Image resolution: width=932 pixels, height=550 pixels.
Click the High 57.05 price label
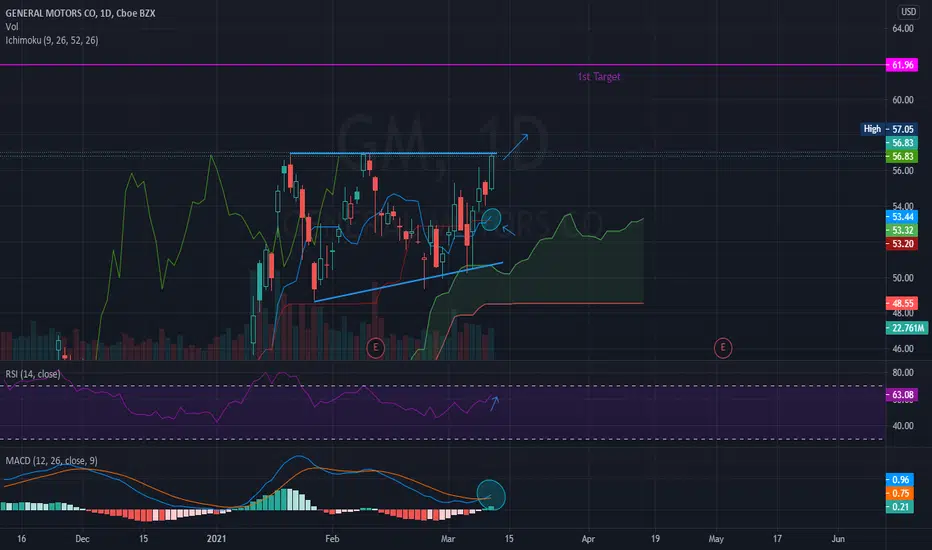tap(889, 129)
